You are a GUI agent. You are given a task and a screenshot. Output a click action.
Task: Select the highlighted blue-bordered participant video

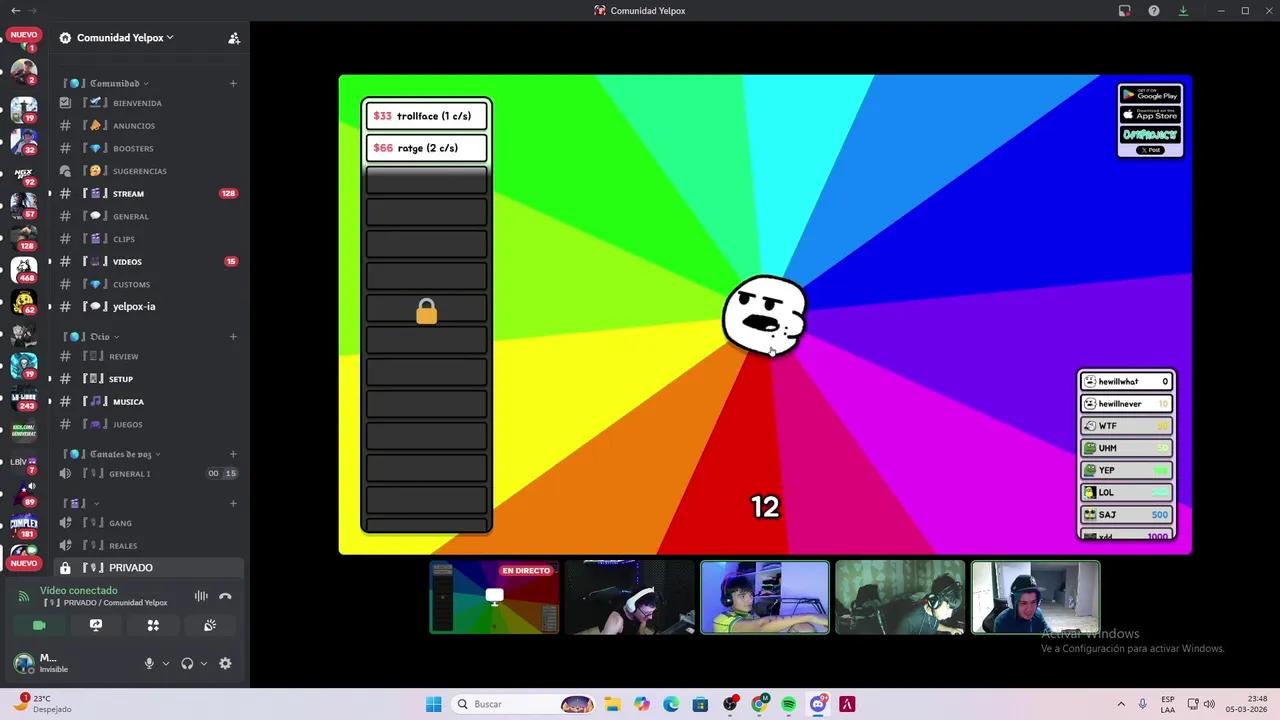tap(765, 597)
